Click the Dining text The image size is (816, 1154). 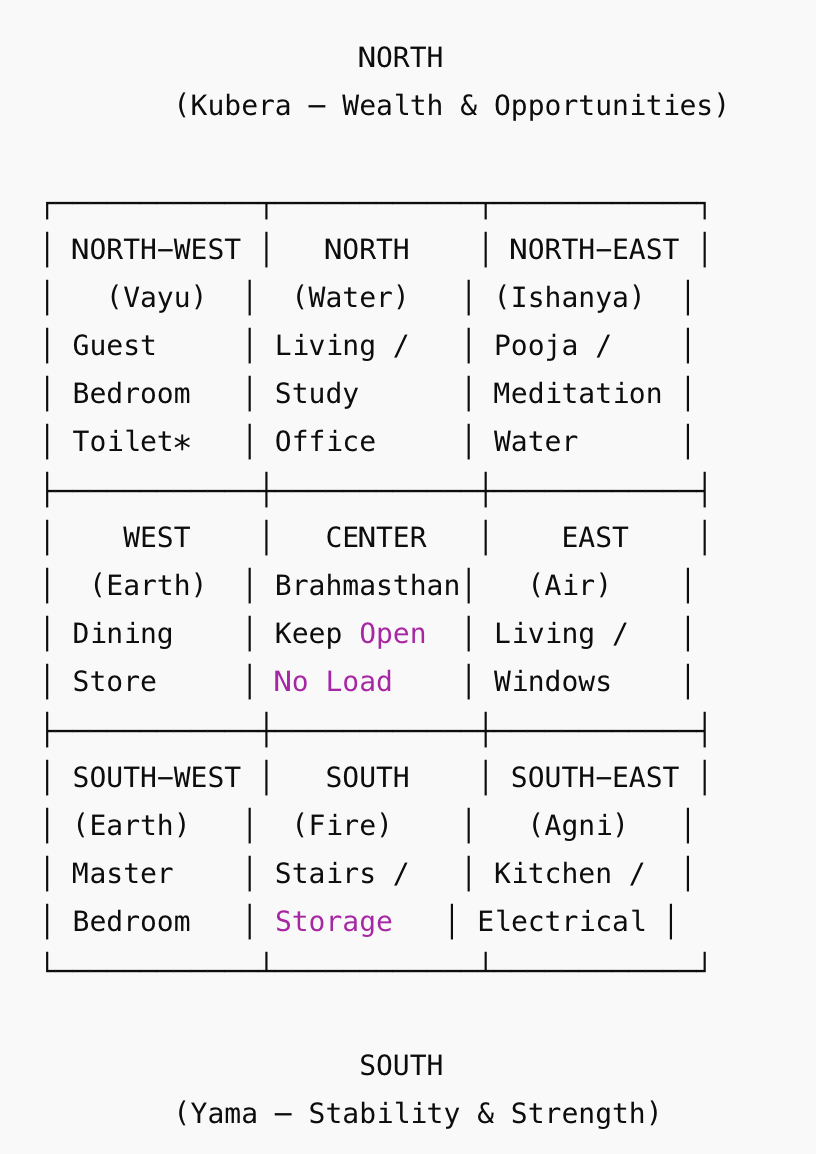[x=122, y=634]
